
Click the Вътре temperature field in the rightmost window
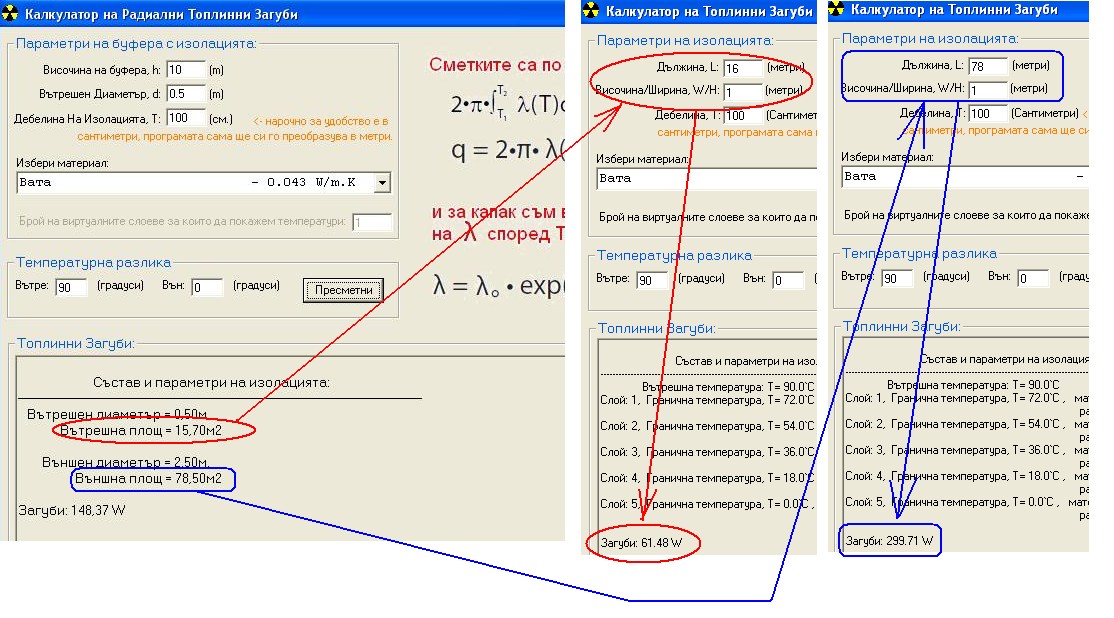(896, 278)
